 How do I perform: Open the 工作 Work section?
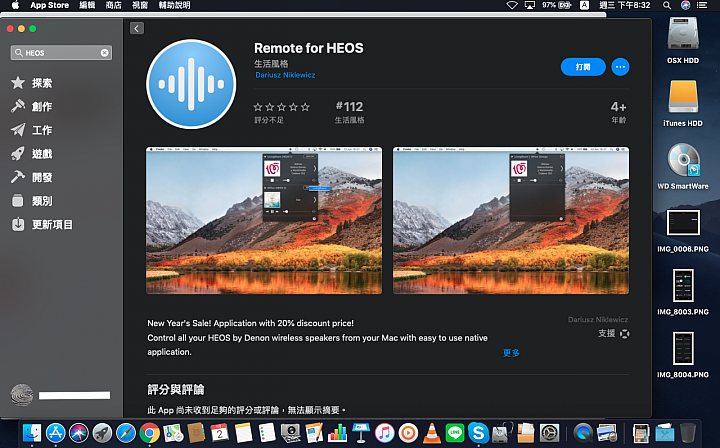(32, 130)
